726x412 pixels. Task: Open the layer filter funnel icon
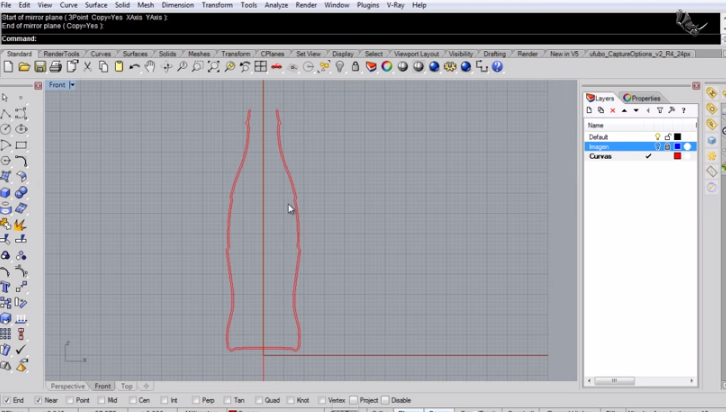[660, 110]
